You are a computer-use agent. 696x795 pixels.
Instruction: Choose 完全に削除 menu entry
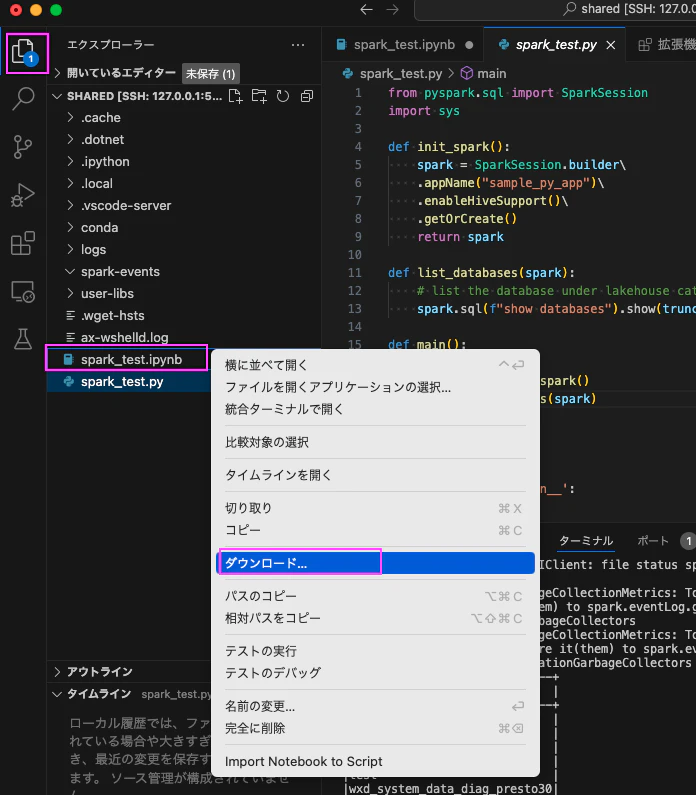(375, 729)
